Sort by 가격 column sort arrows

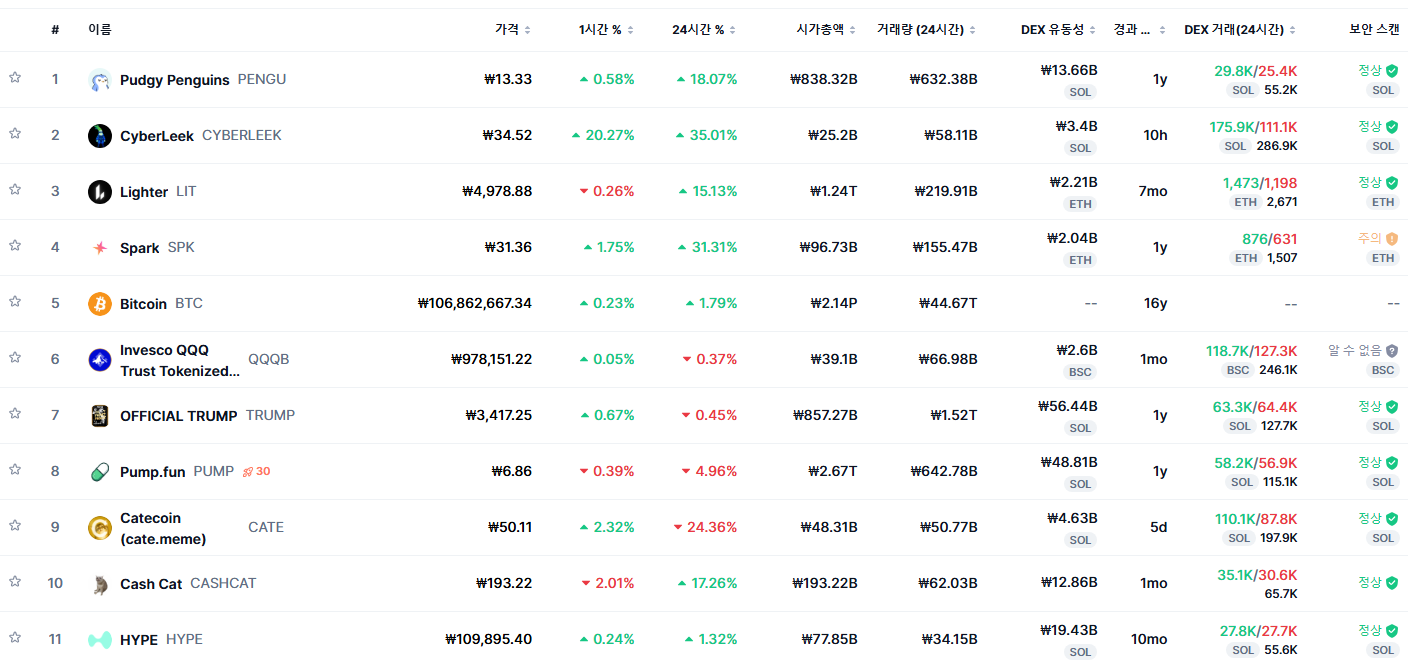pyautogui.click(x=527, y=30)
